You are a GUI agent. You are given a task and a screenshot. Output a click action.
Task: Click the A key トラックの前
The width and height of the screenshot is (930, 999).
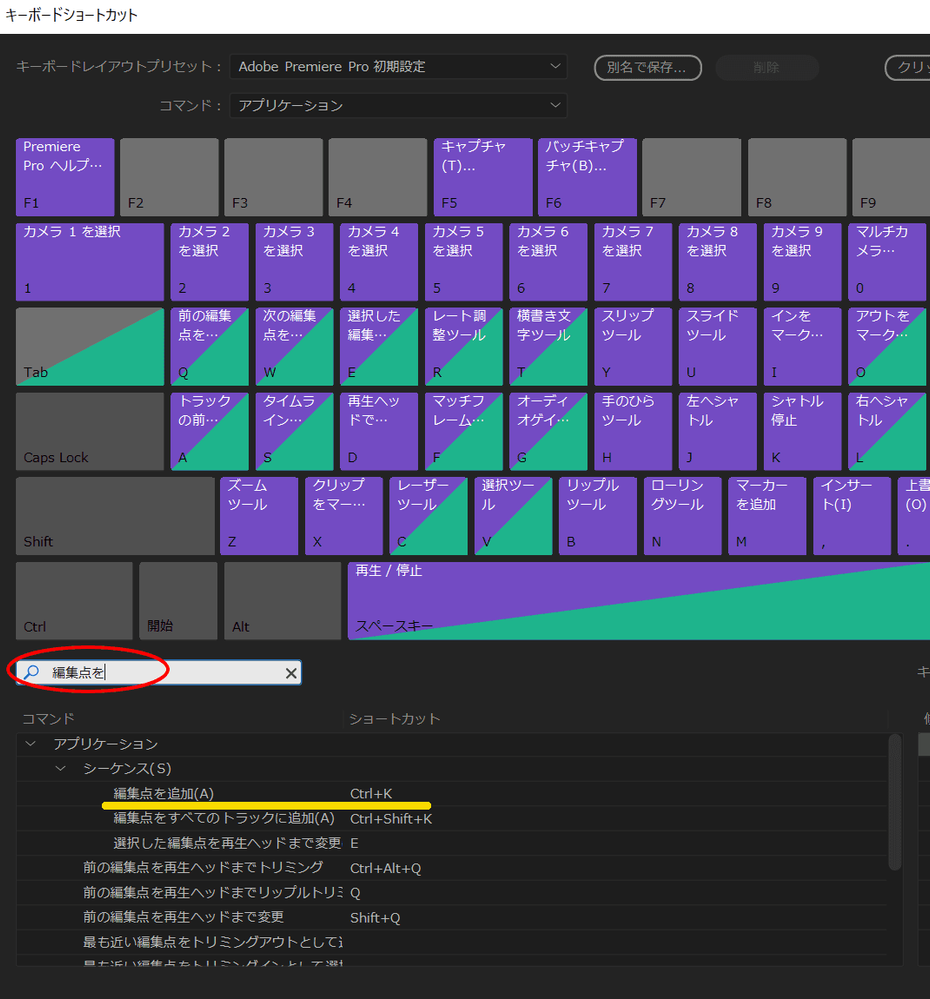(x=210, y=431)
